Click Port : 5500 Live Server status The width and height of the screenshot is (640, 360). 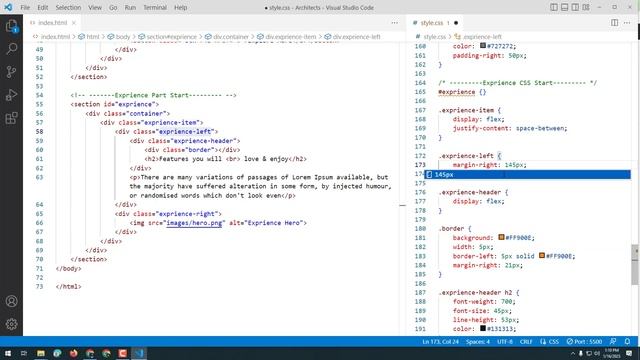click(584, 342)
